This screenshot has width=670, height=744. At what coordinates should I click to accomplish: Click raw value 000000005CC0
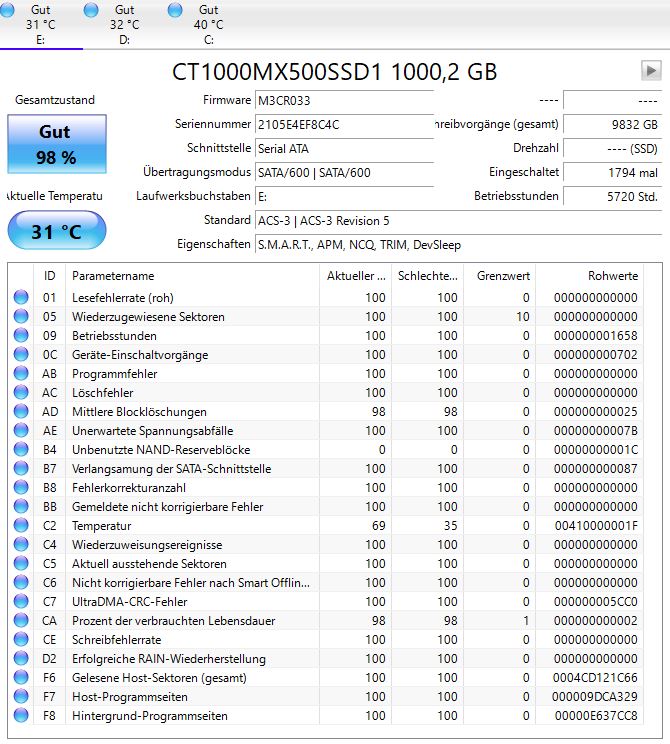[x=596, y=602]
